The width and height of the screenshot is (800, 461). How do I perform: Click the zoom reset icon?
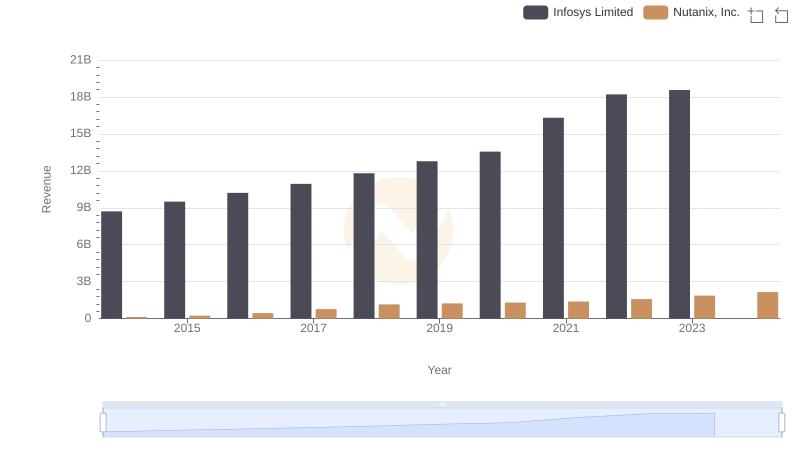(x=781, y=15)
